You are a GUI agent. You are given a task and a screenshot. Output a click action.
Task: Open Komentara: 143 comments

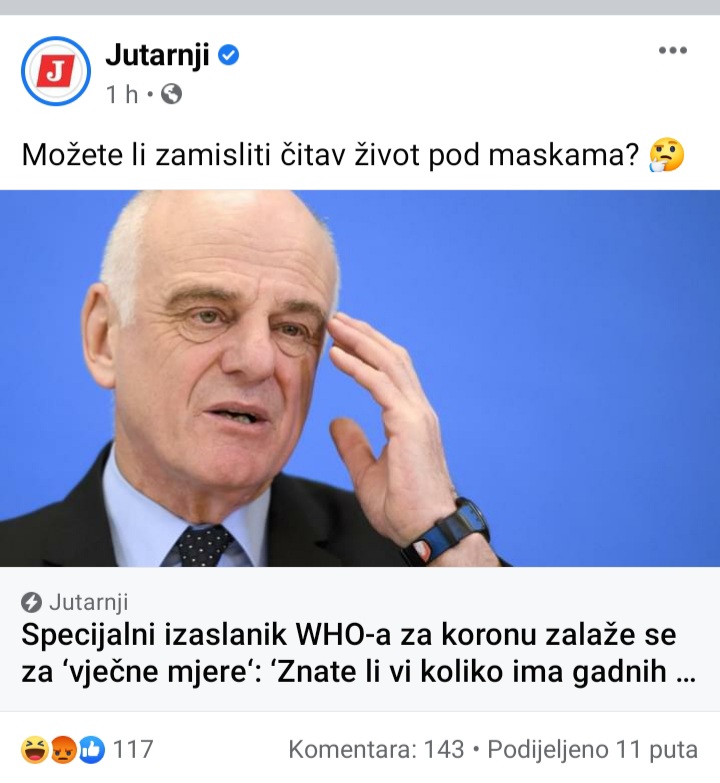(376, 750)
